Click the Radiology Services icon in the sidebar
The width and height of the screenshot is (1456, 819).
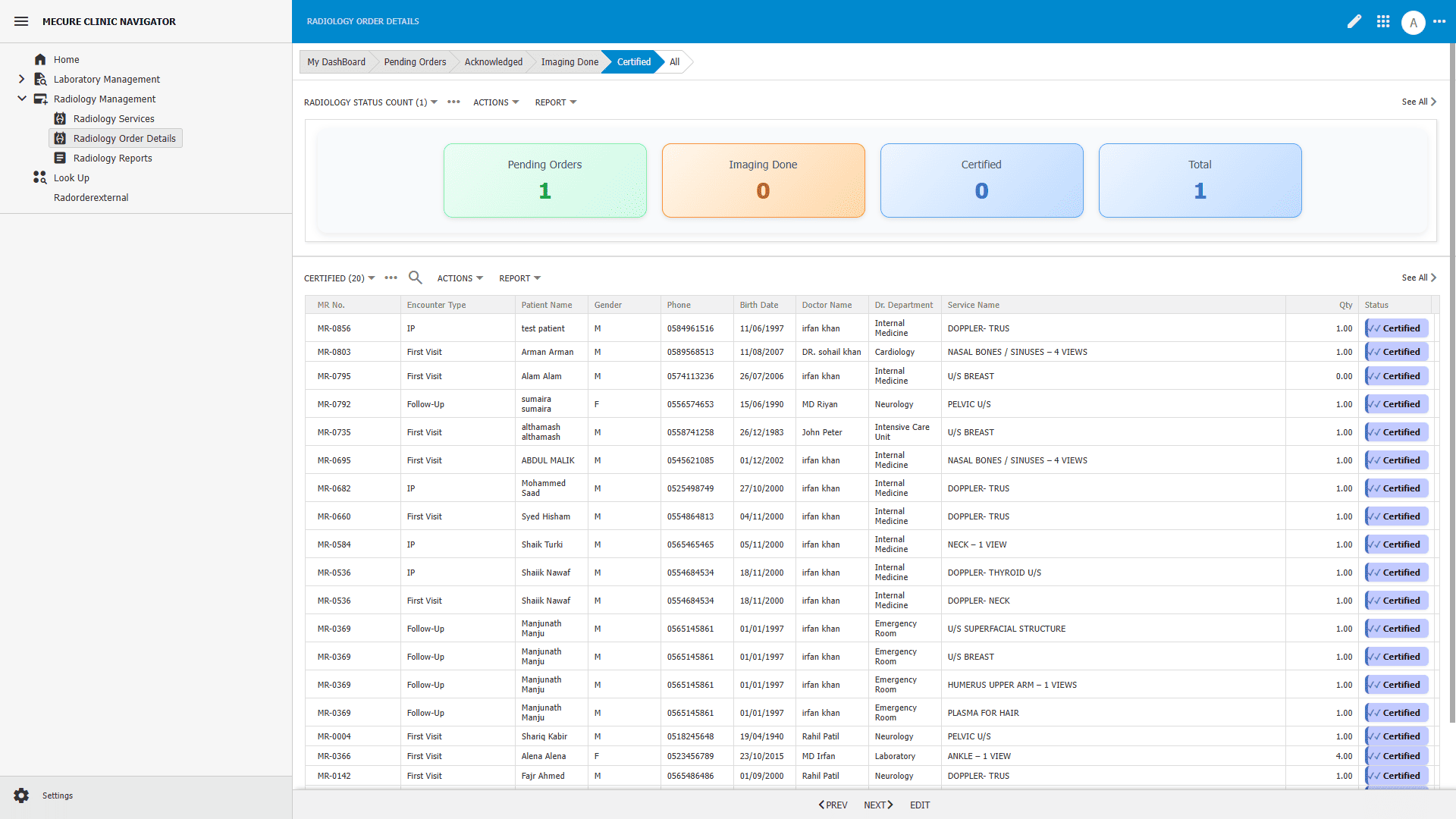pos(59,118)
